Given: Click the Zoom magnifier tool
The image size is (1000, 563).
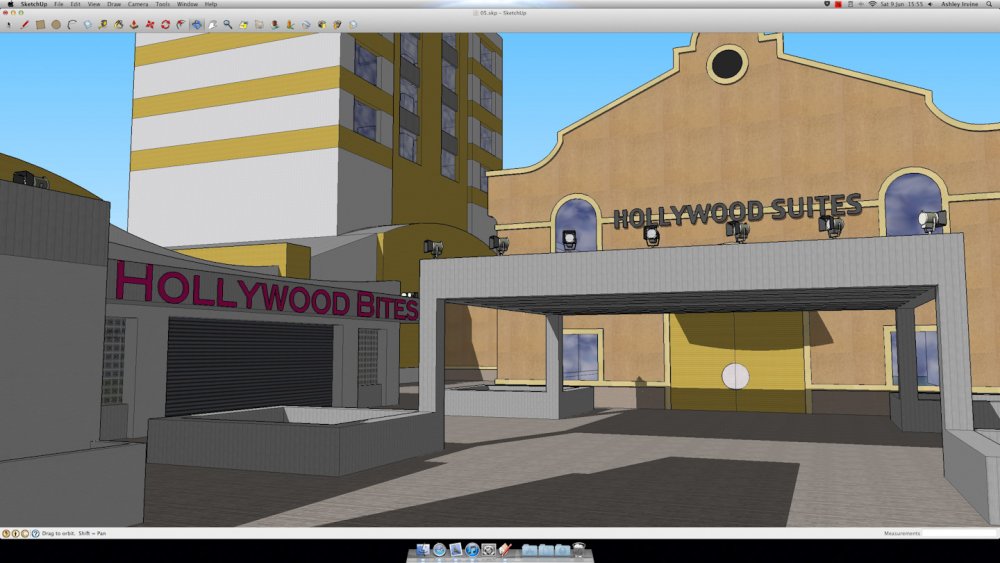Looking at the screenshot, I should [228, 24].
